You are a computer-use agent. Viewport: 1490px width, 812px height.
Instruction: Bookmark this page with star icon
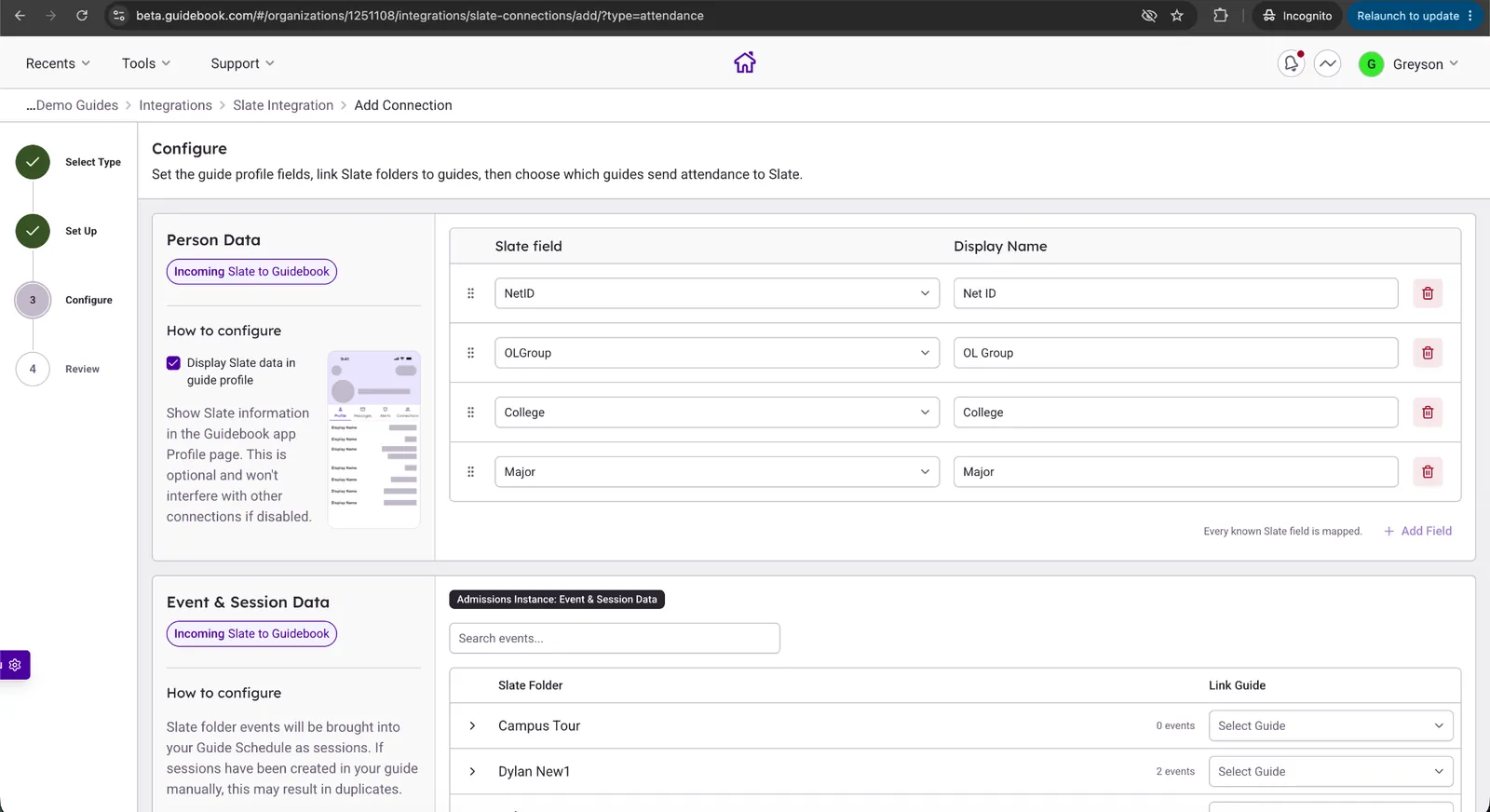click(1177, 16)
